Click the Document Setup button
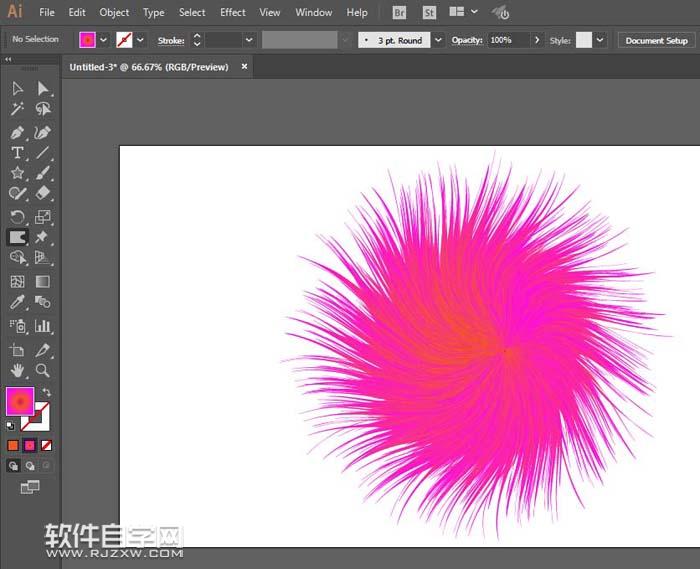This screenshot has width=700, height=569. tap(656, 40)
